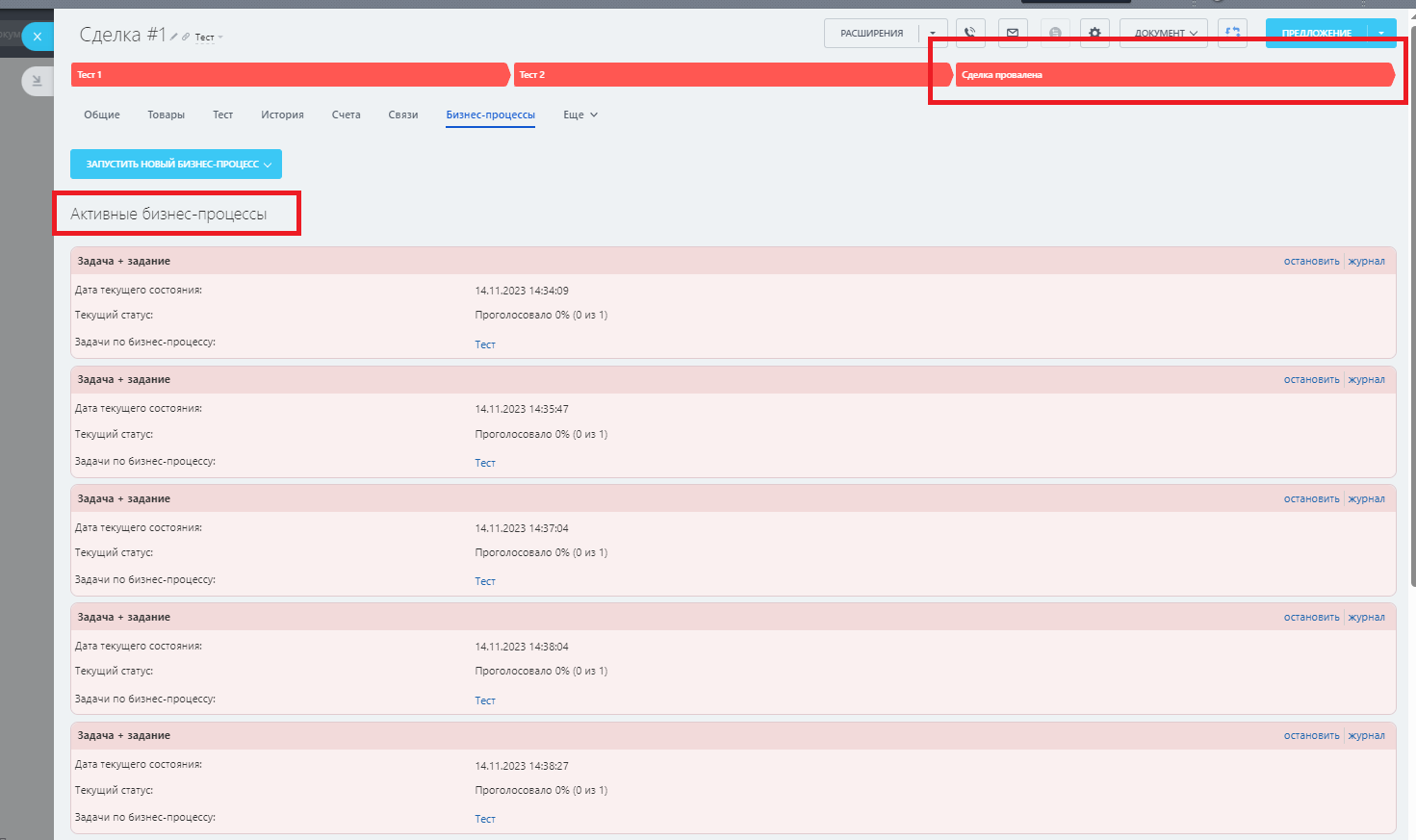1416x840 pixels.
Task: Open Тест task link for 14:38:27 process
Action: coord(485,819)
